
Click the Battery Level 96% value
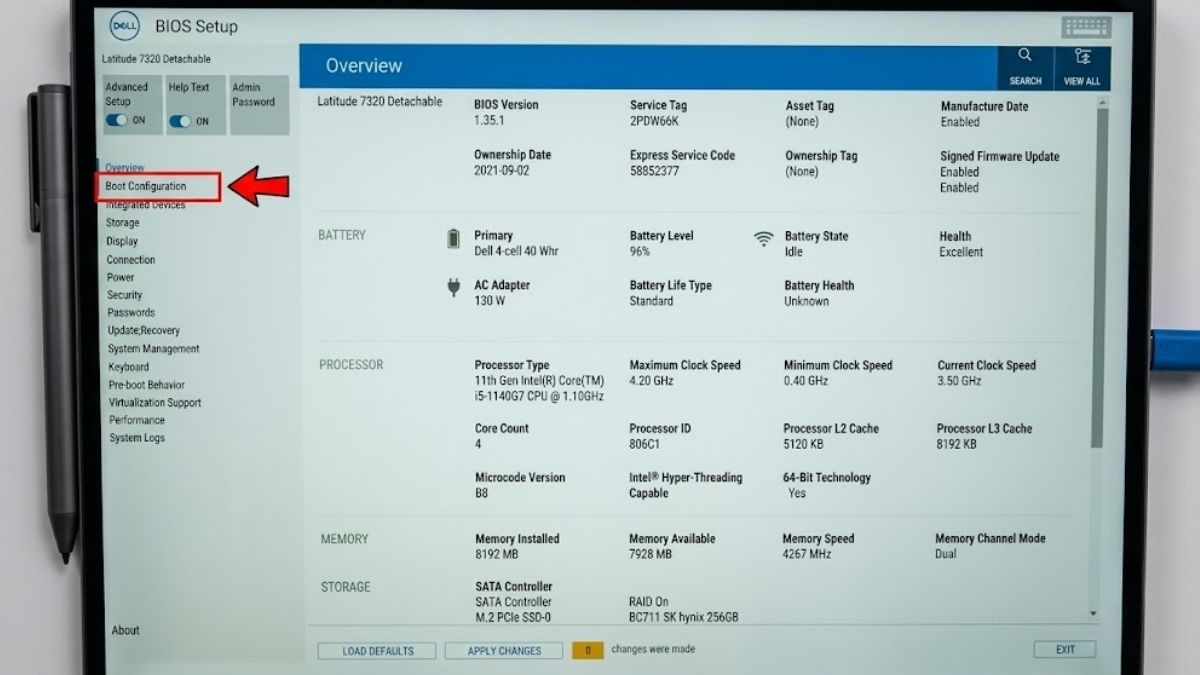pos(640,252)
